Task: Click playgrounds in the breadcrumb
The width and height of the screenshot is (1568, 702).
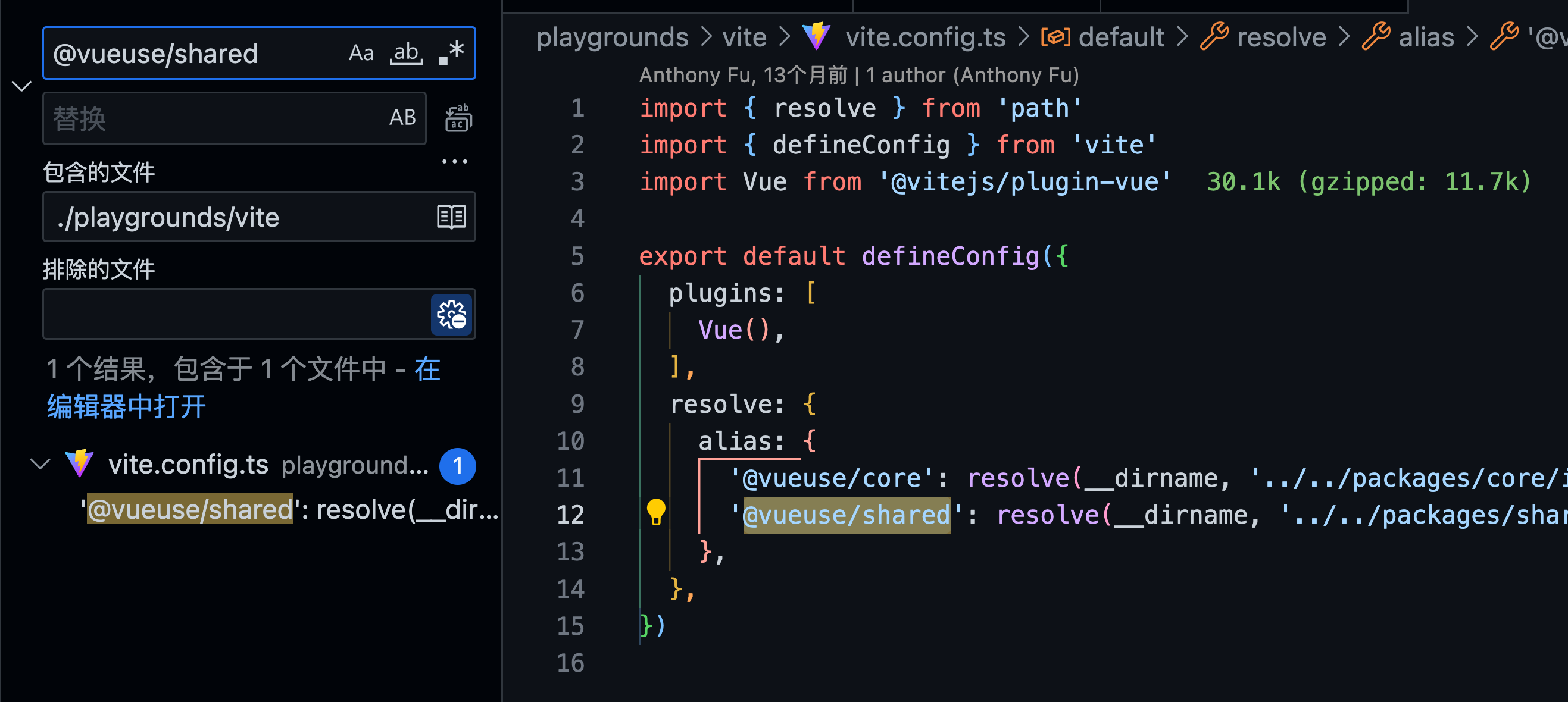Action: coord(612,37)
